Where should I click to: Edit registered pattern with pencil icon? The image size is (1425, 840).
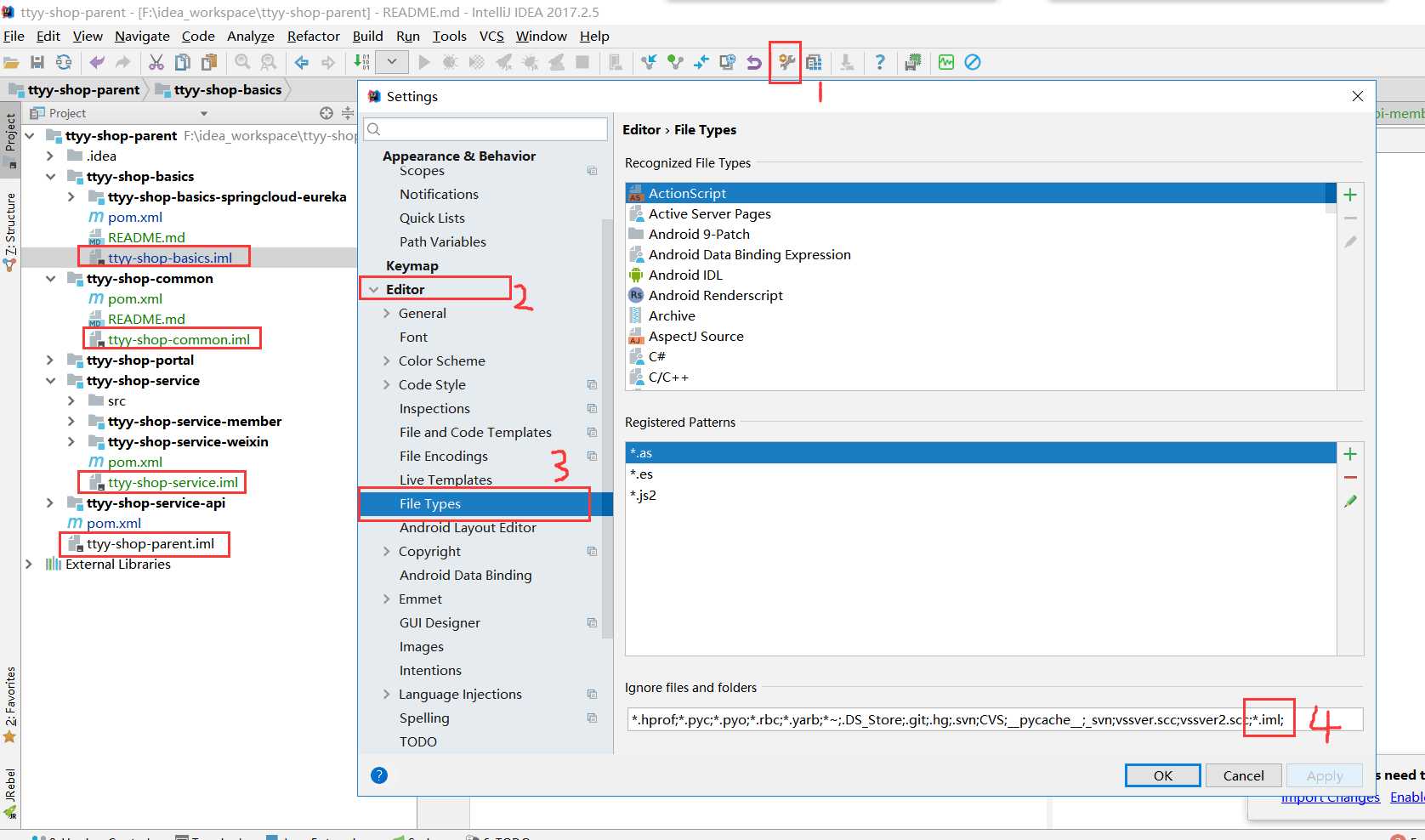click(1350, 502)
